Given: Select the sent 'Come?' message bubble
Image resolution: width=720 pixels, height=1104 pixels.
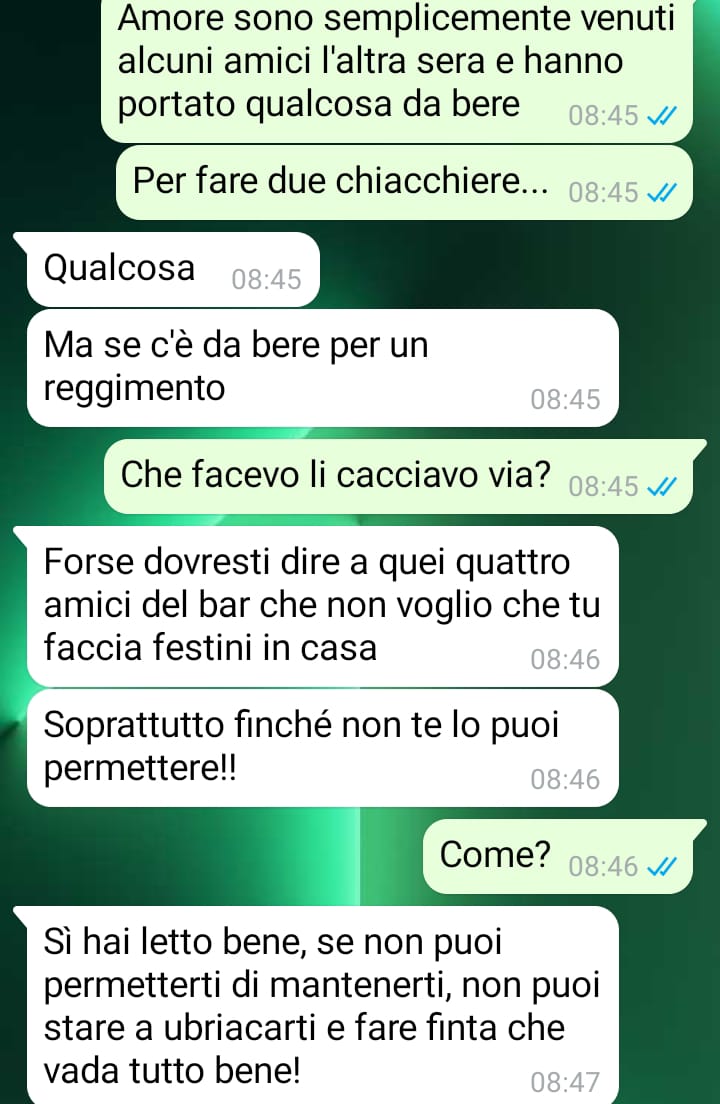Looking at the screenshot, I should tap(560, 857).
